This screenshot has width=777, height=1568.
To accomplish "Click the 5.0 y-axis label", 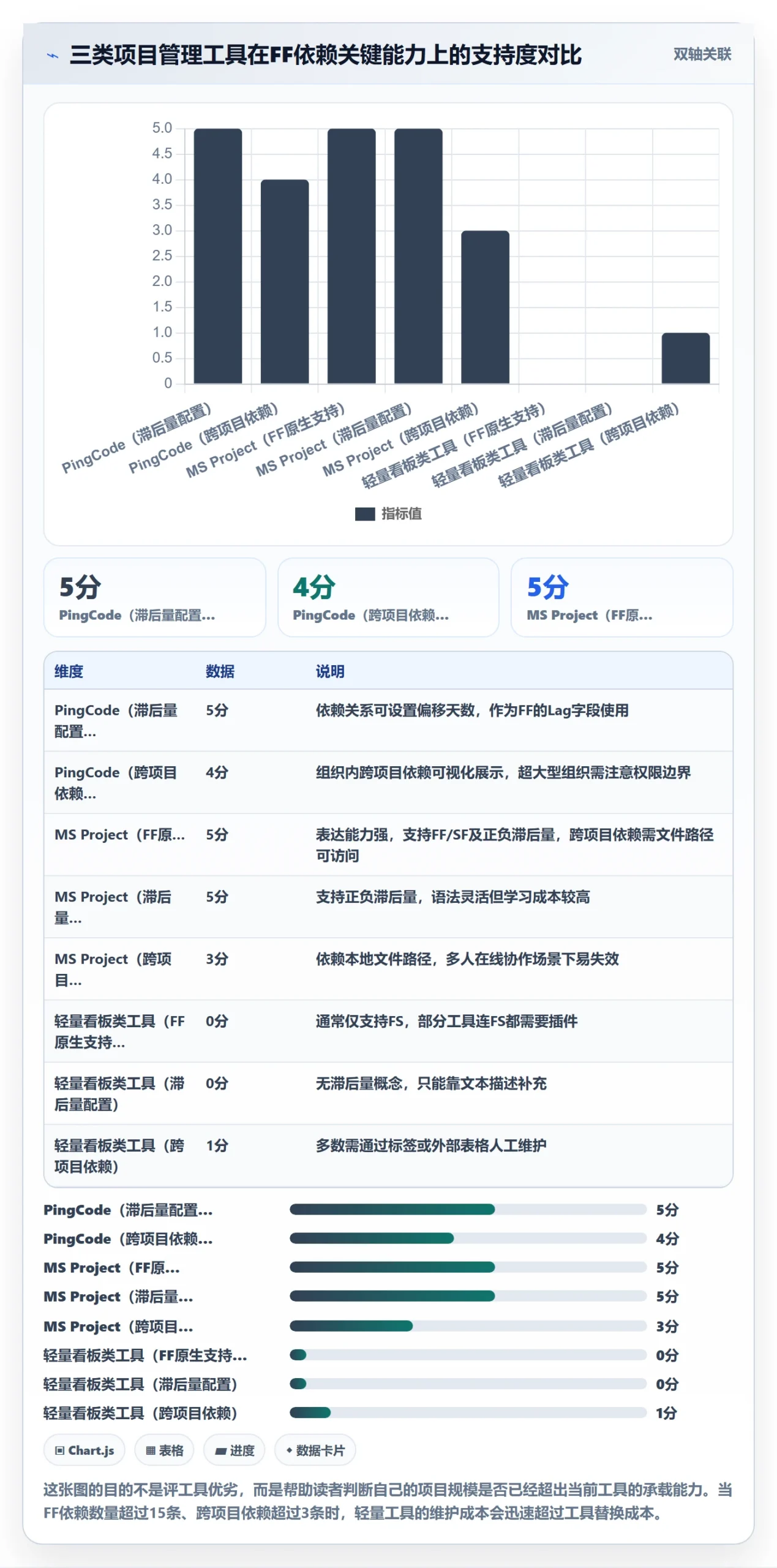I will click(x=162, y=128).
